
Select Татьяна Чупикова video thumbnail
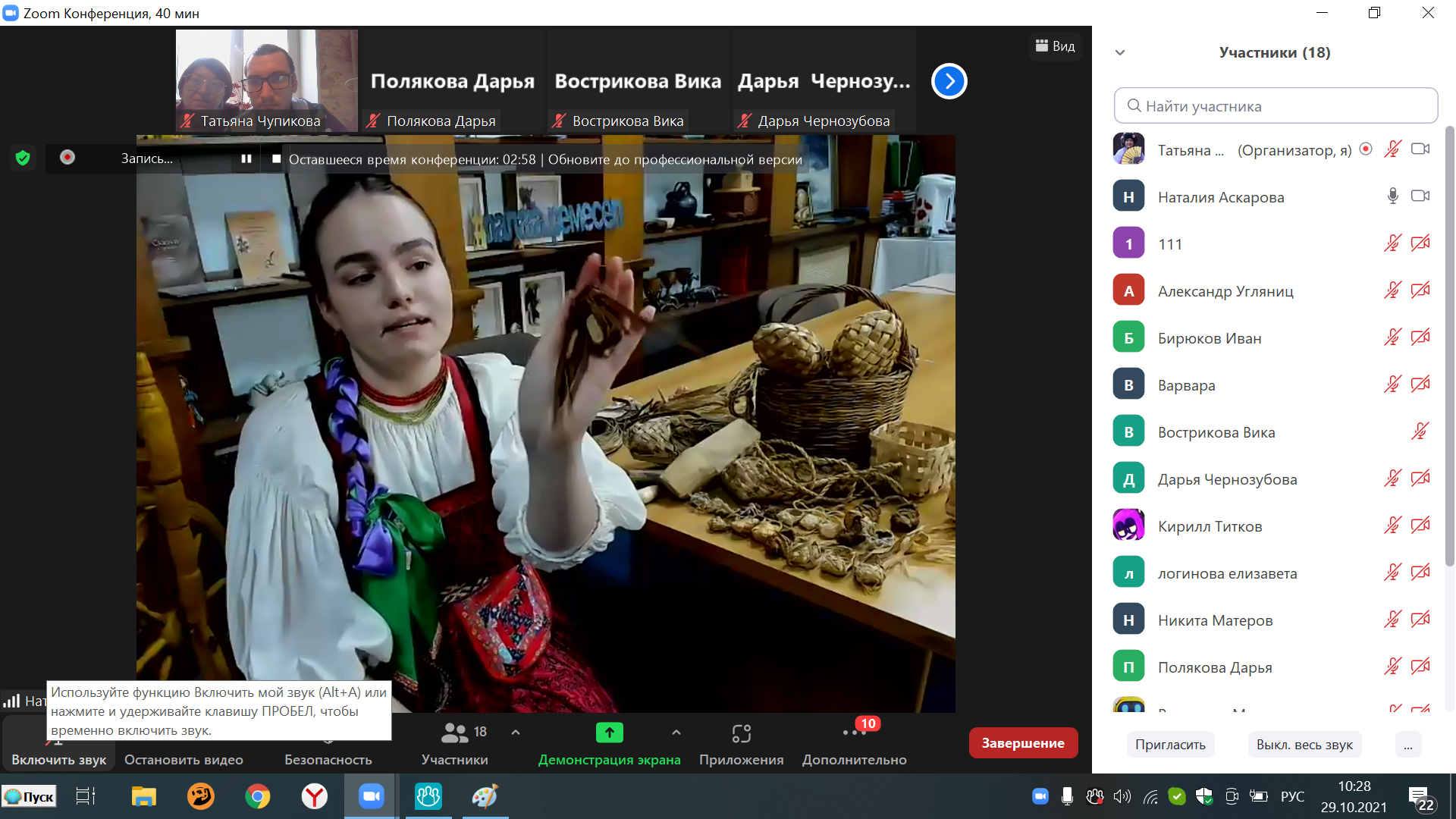(x=267, y=80)
